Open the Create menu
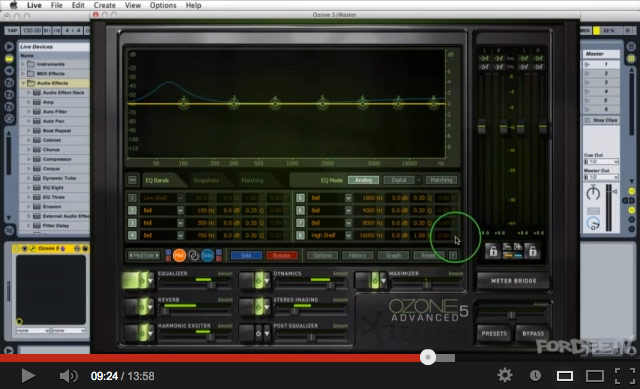 (104, 5)
